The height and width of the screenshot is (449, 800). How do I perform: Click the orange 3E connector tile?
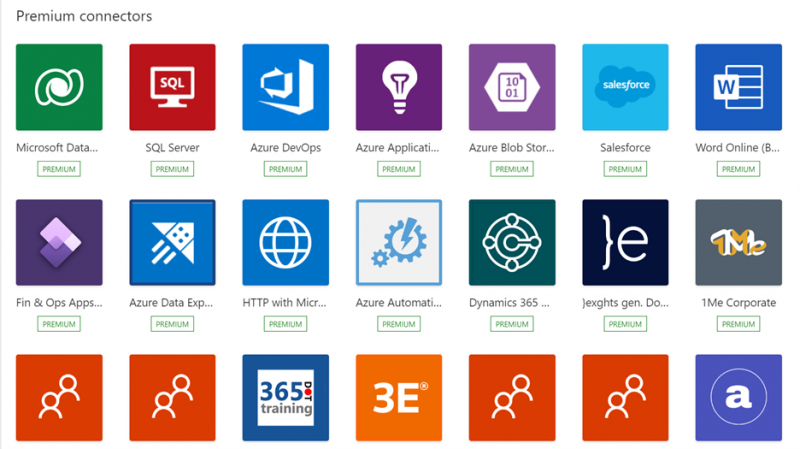coord(398,397)
